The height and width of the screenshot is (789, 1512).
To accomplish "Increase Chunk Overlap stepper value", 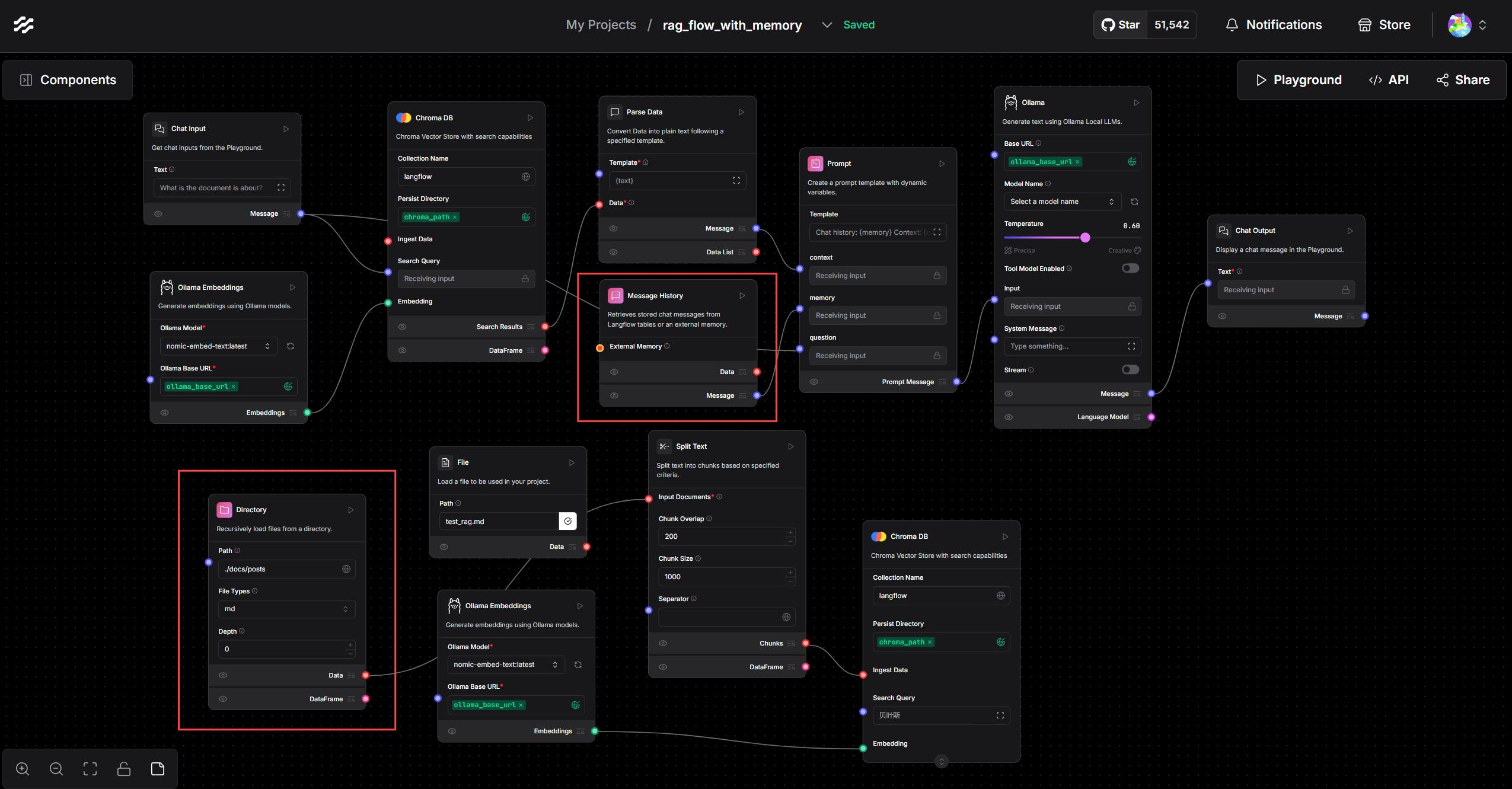I will tap(790, 532).
